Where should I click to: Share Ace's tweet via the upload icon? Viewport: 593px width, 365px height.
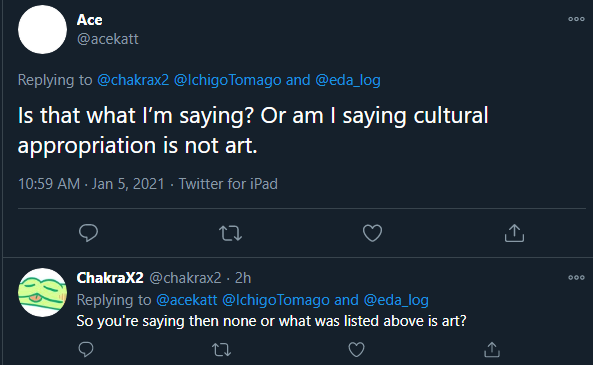(514, 233)
